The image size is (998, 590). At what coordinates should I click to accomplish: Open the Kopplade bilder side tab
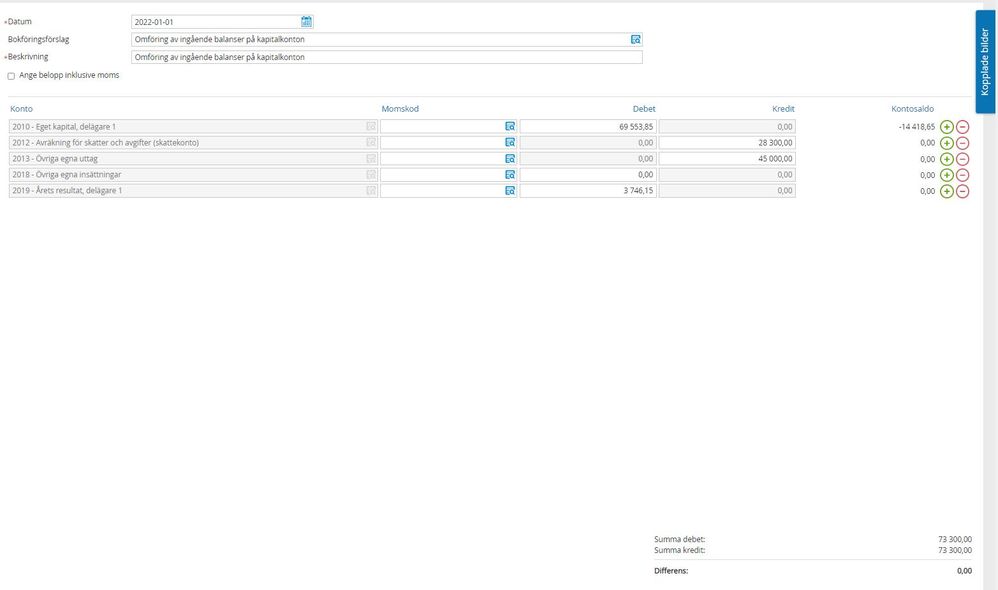985,62
